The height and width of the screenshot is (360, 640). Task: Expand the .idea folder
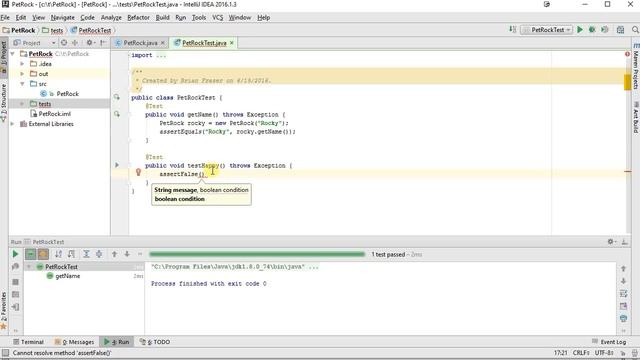click(x=22, y=64)
